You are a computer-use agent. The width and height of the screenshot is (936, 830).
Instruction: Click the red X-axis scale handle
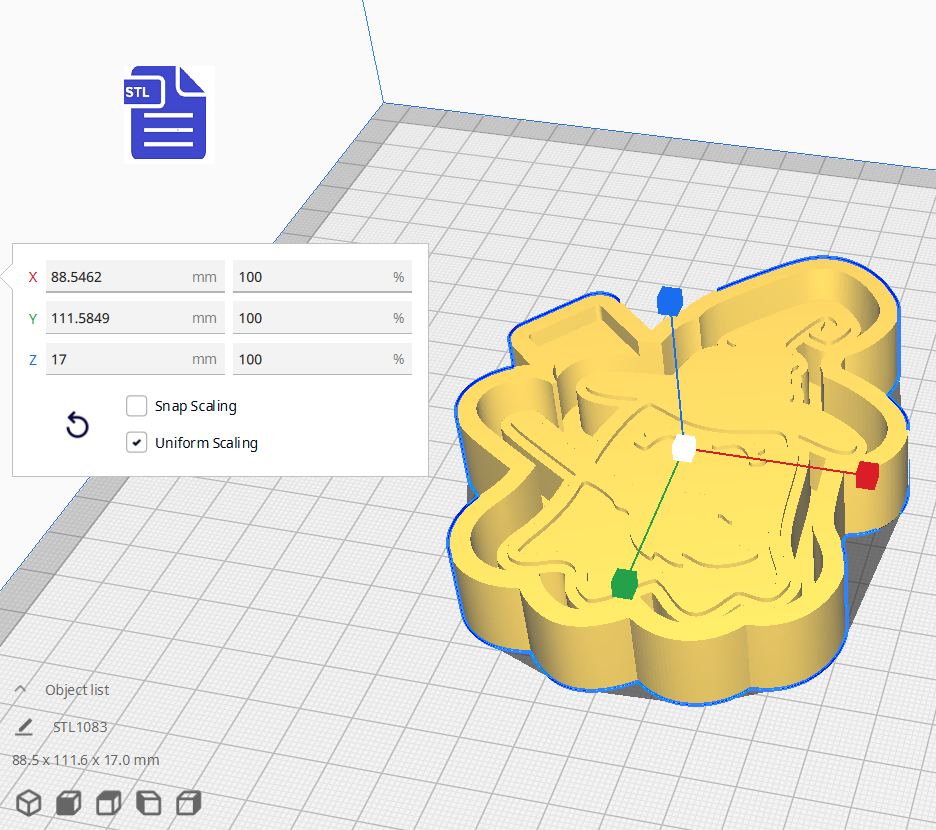[867, 476]
